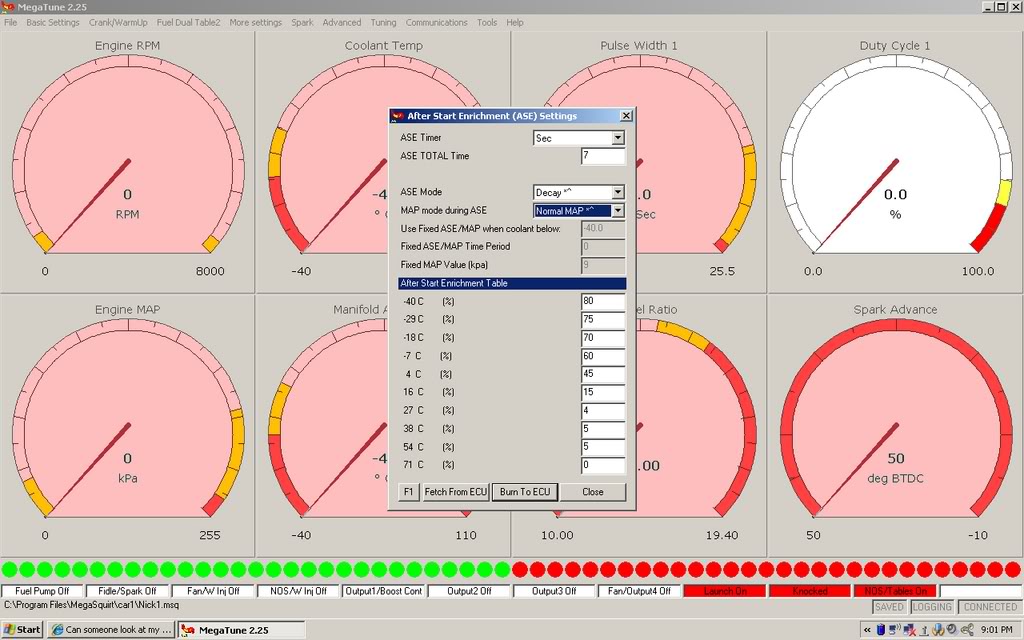Viewport: 1024px width, 640px height.
Task: Click the Close button in ASE dialog
Action: (x=593, y=492)
